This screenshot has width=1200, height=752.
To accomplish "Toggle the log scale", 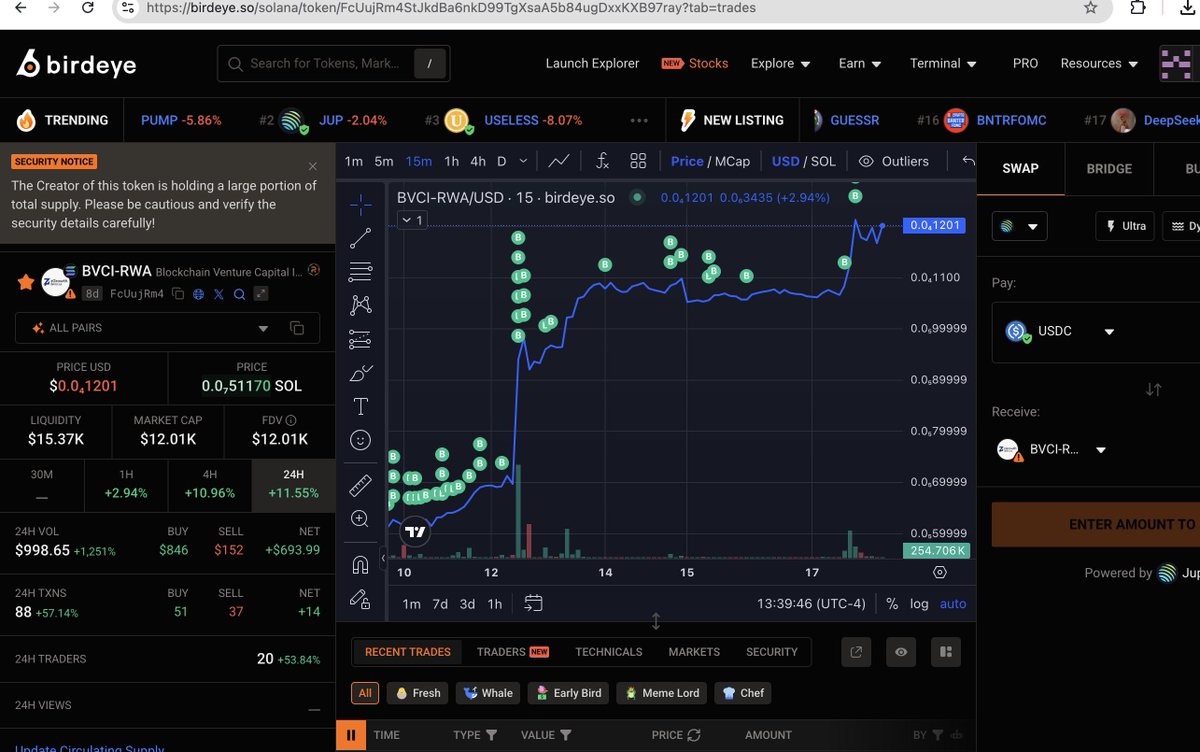I will click(x=919, y=603).
